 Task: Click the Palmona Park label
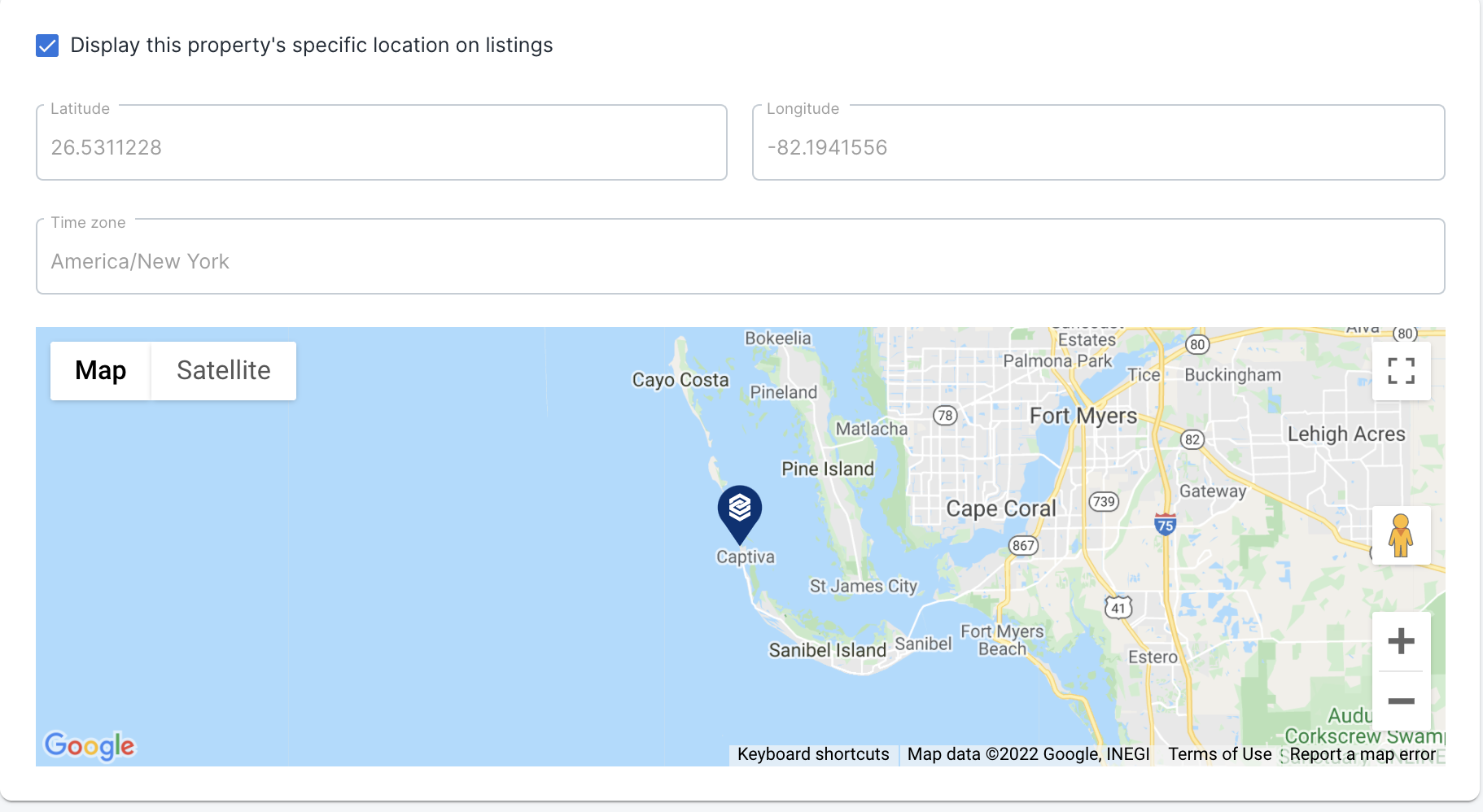pyautogui.click(x=1057, y=360)
